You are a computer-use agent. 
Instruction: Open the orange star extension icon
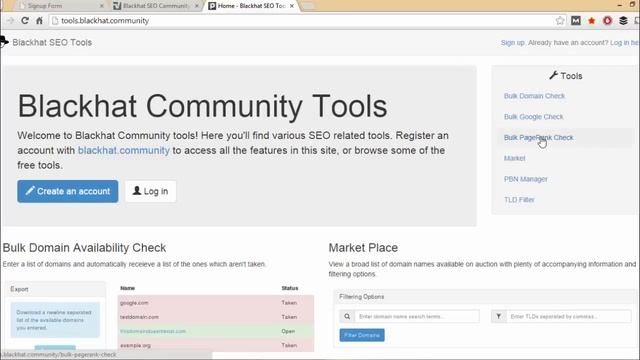[591, 20]
